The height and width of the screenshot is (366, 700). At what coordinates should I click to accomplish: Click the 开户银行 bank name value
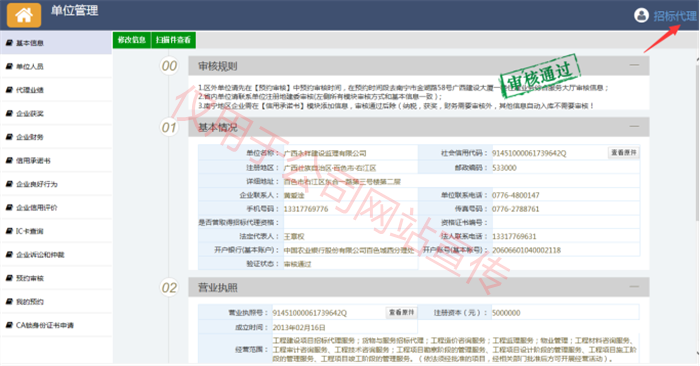coord(349,250)
